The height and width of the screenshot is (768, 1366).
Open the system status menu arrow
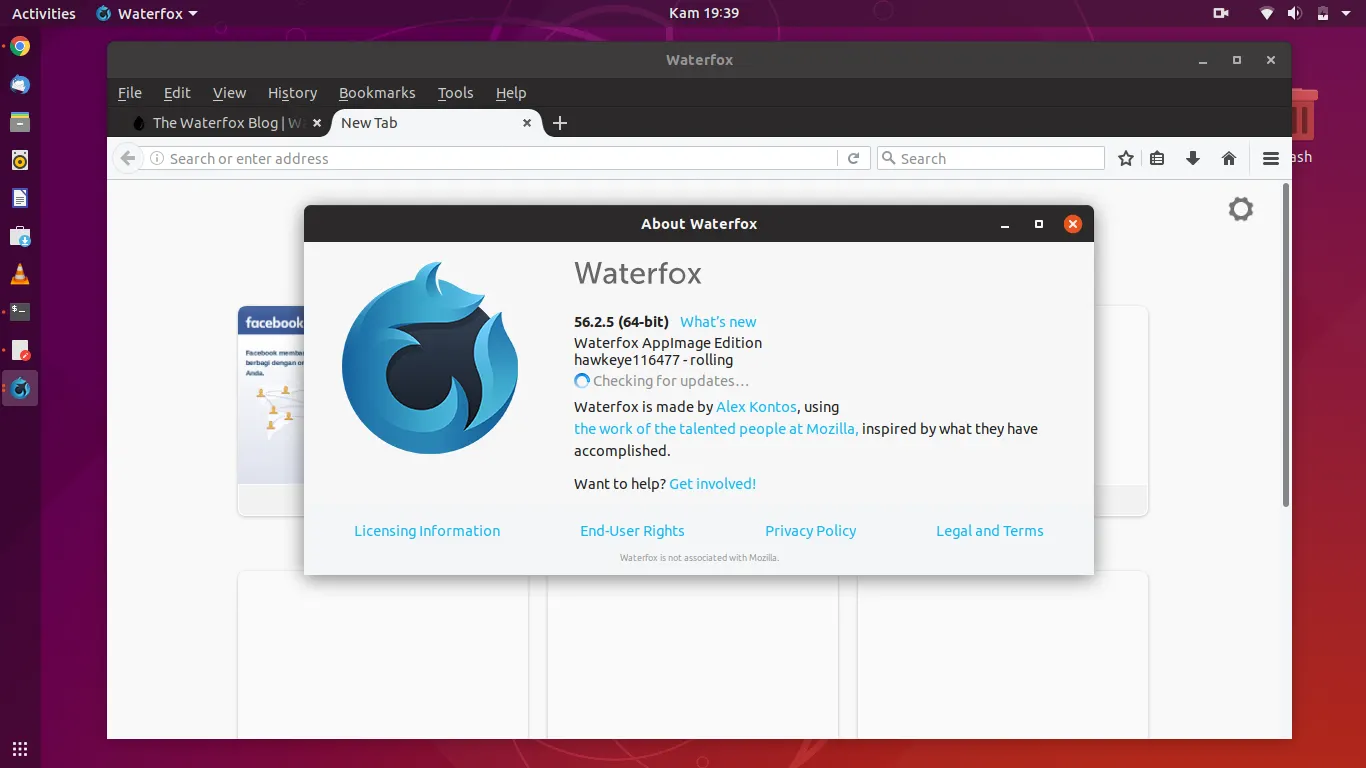point(1348,14)
